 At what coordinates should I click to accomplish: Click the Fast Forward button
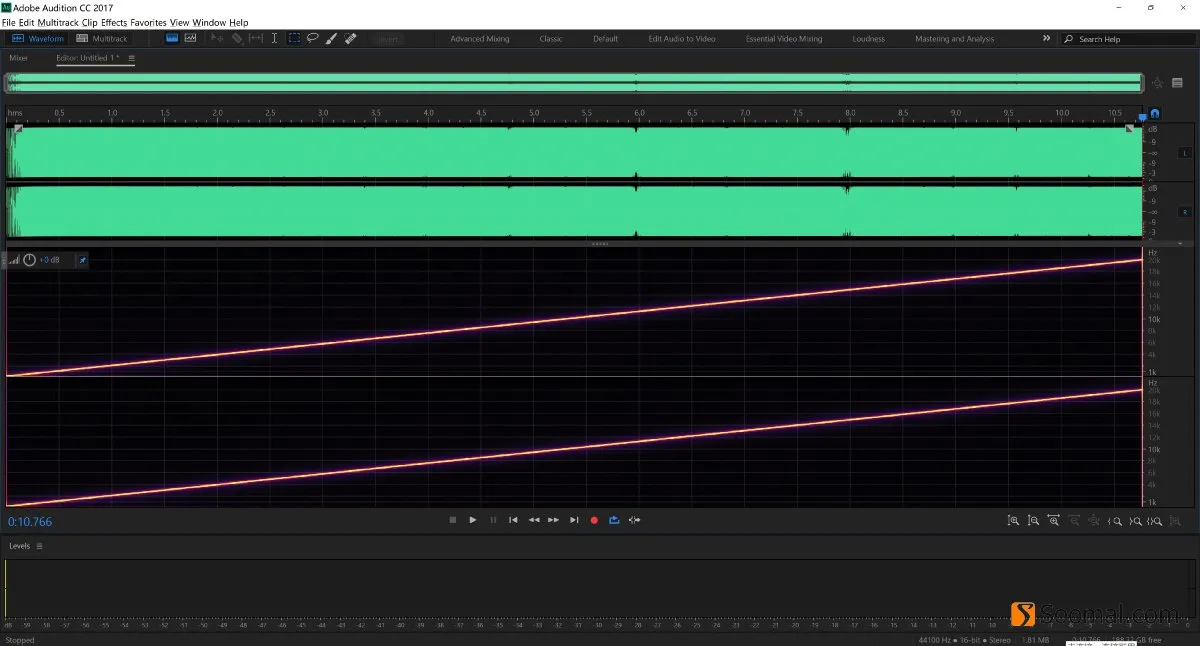tap(553, 520)
